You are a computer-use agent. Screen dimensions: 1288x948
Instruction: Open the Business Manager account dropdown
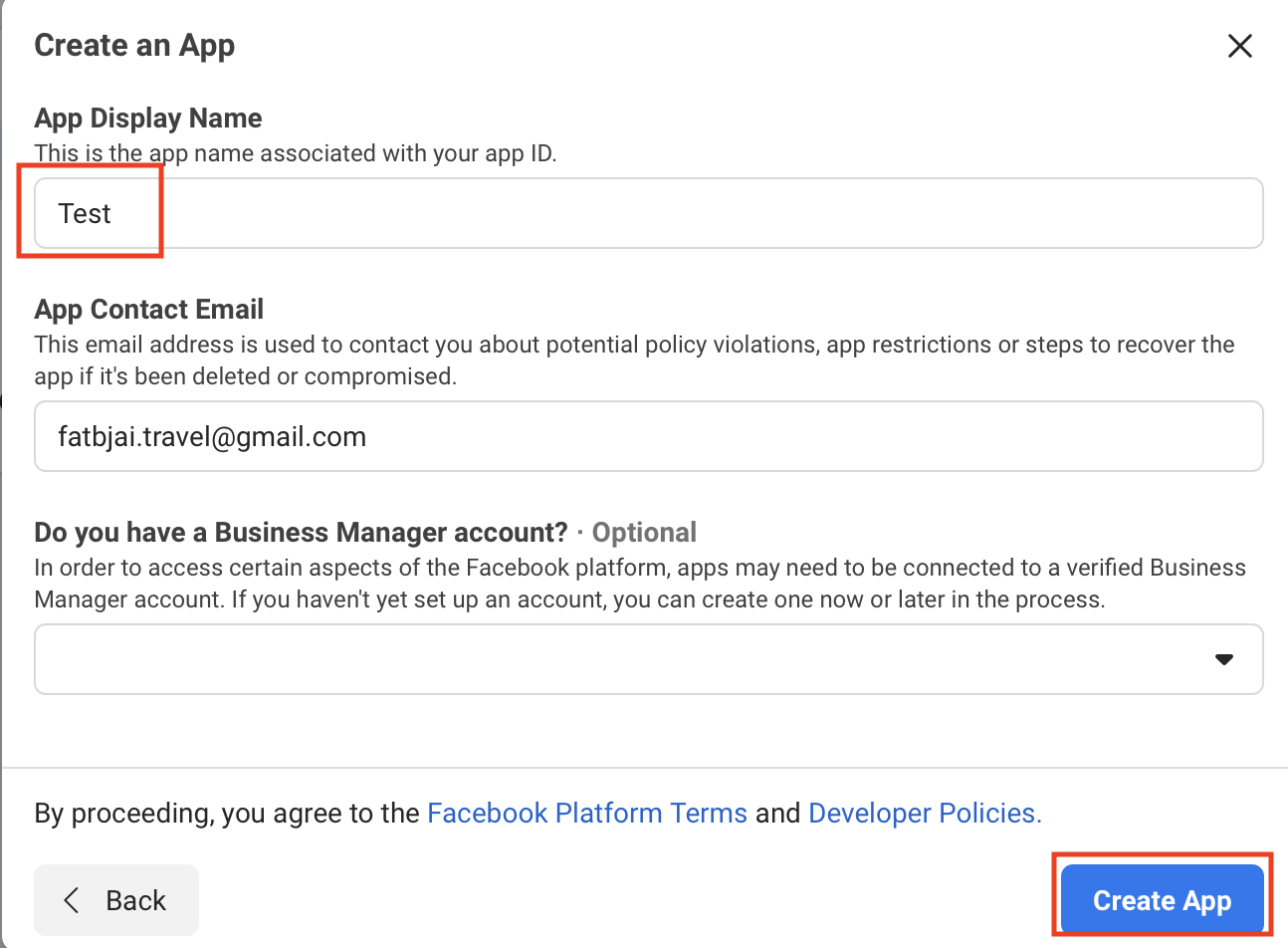click(x=649, y=659)
